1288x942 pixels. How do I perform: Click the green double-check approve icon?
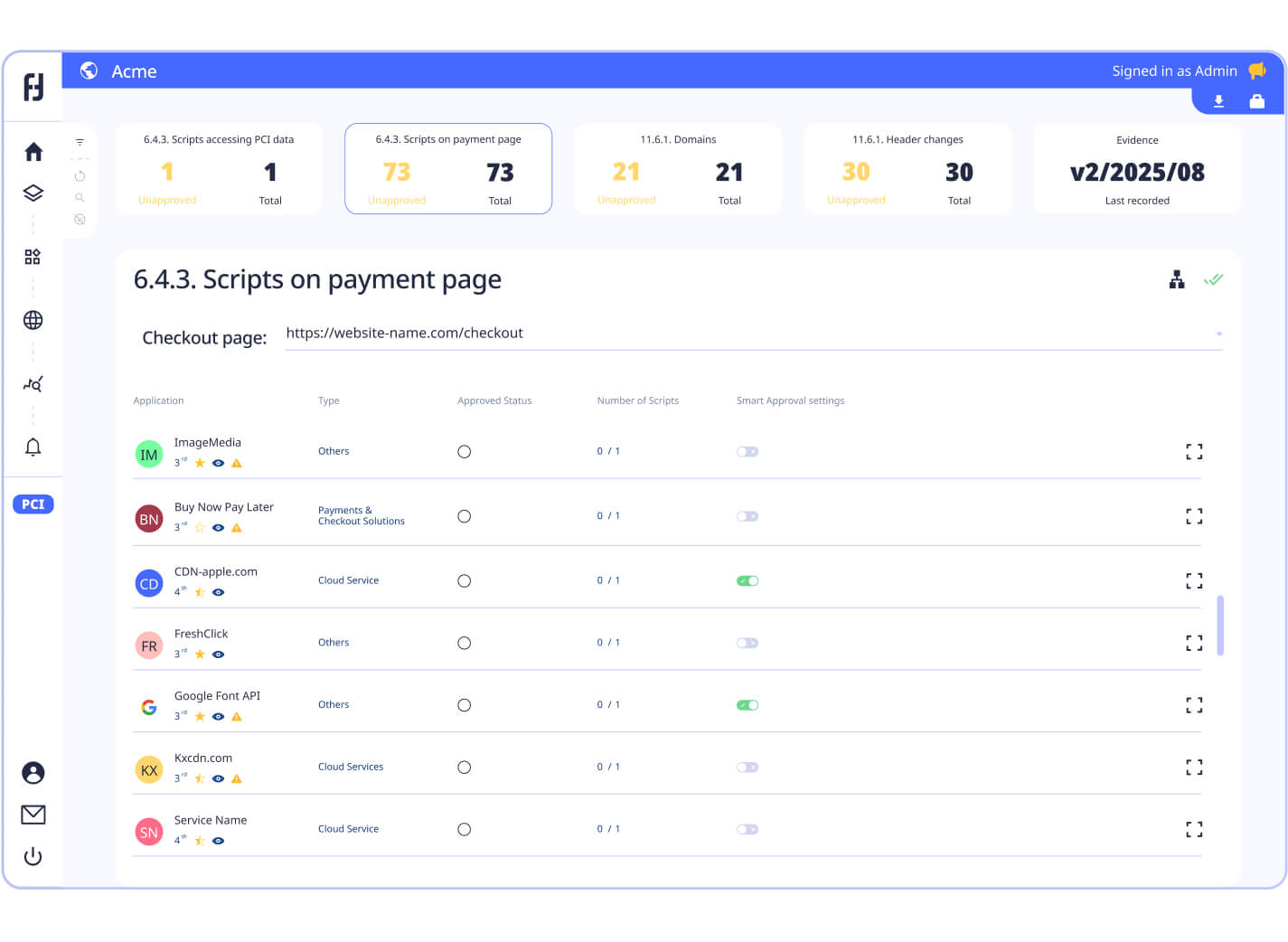click(1214, 279)
